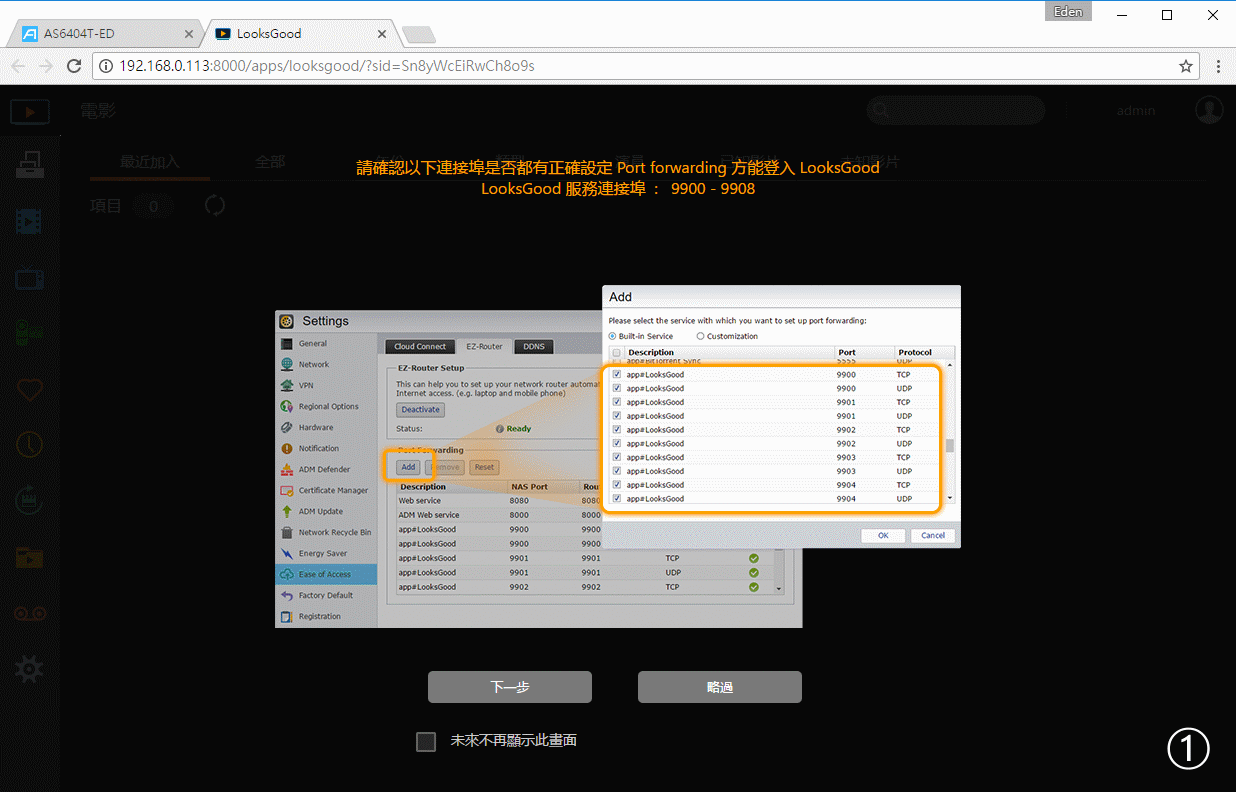Screen dimensions: 1236x792
Task: Open the home videos camcorder icon
Action: coord(30,333)
